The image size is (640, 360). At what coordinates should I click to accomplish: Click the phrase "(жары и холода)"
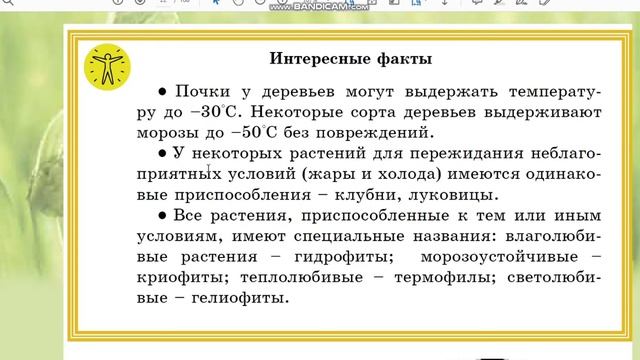pyautogui.click(x=372, y=174)
